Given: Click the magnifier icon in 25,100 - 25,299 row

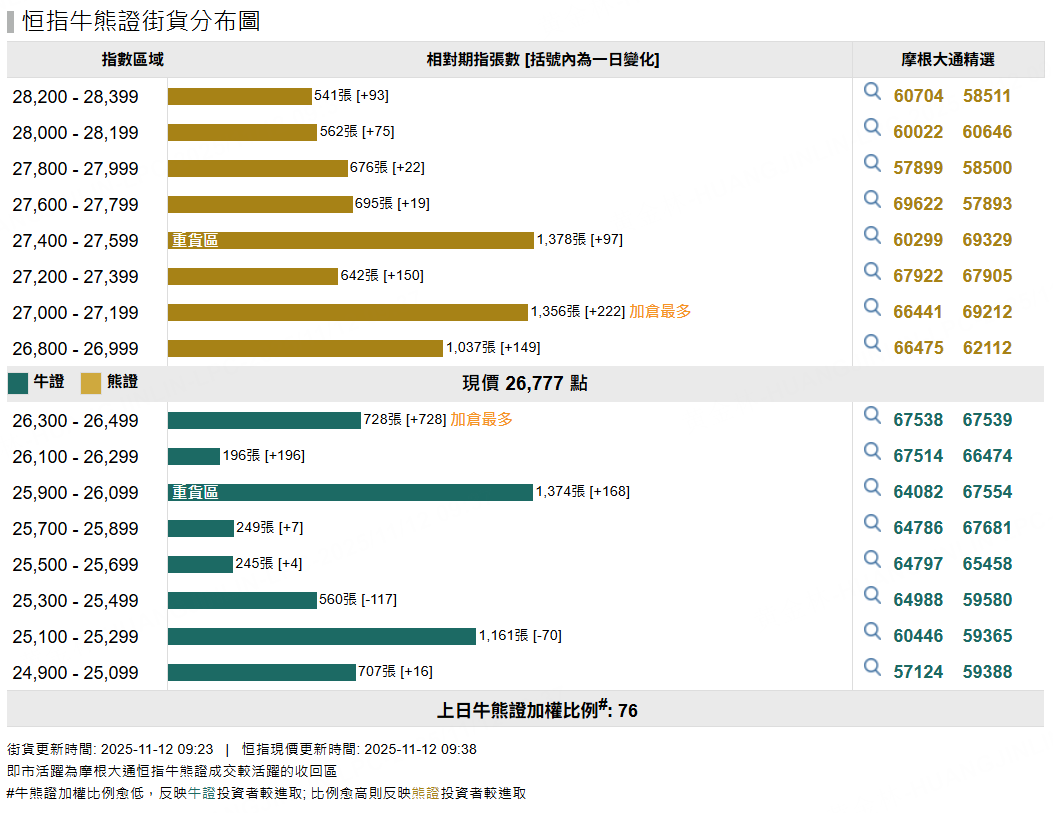Looking at the screenshot, I should coord(872,631).
